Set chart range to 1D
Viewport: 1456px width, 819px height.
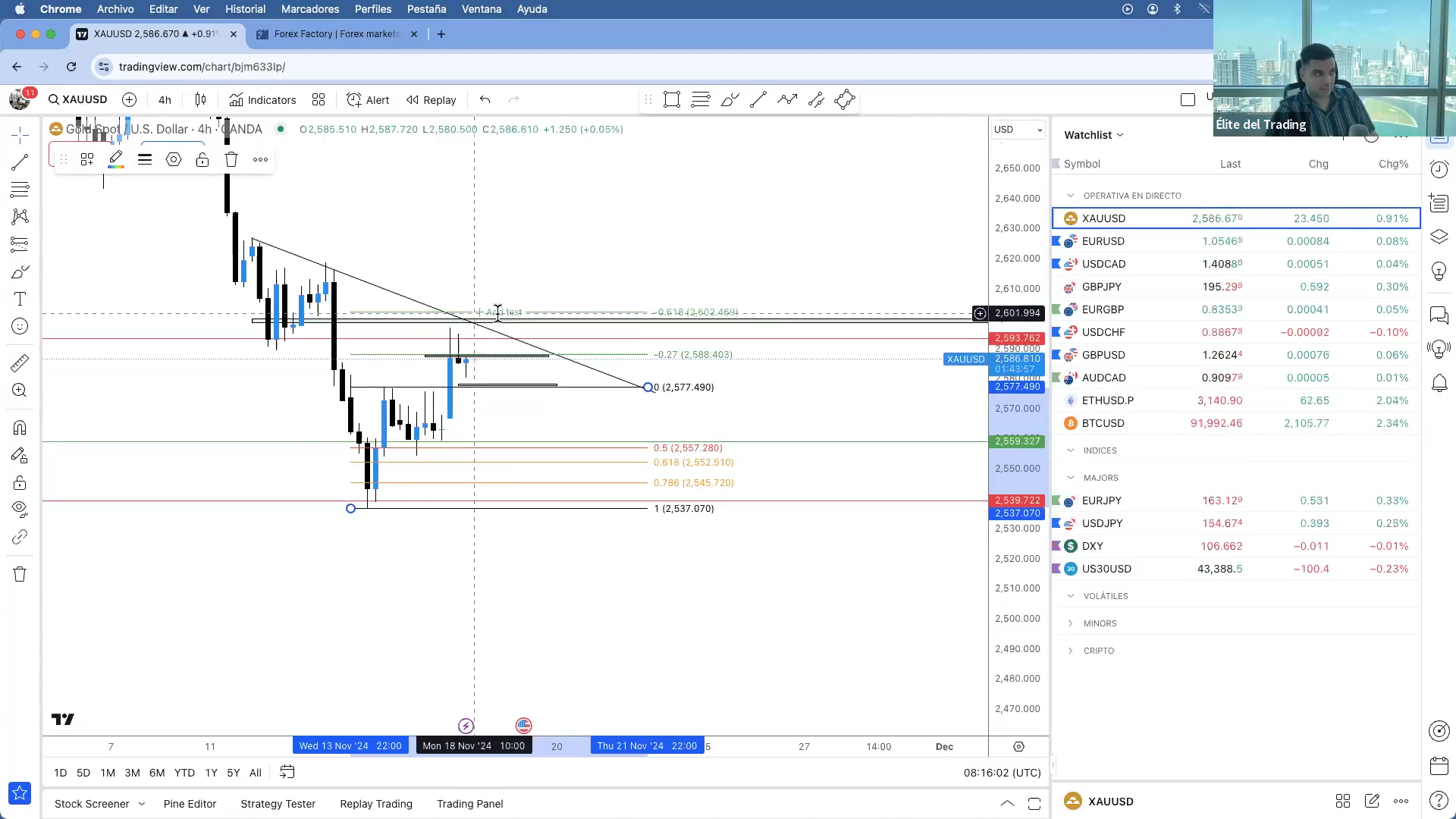(x=61, y=773)
